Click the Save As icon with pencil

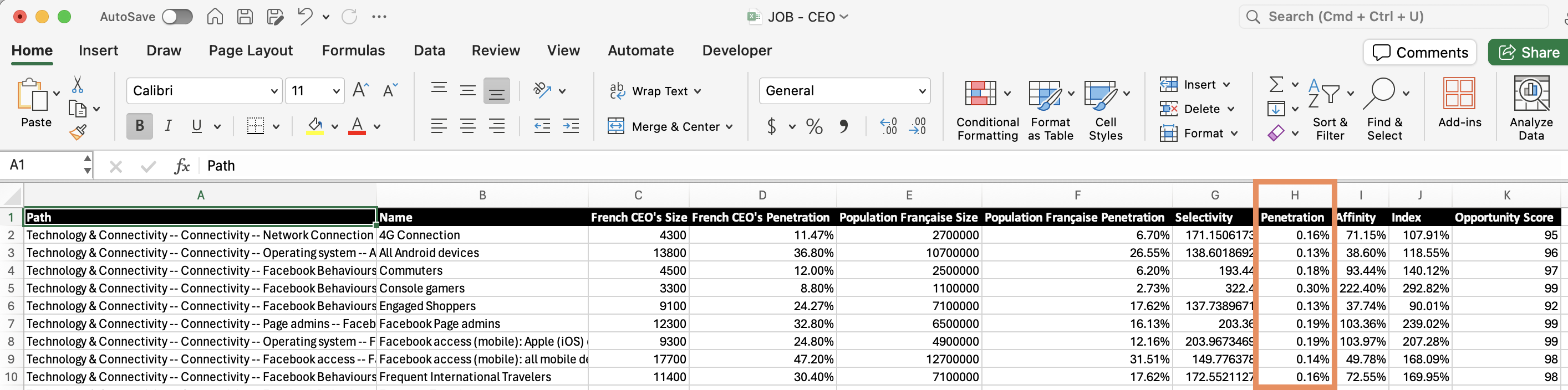275,17
